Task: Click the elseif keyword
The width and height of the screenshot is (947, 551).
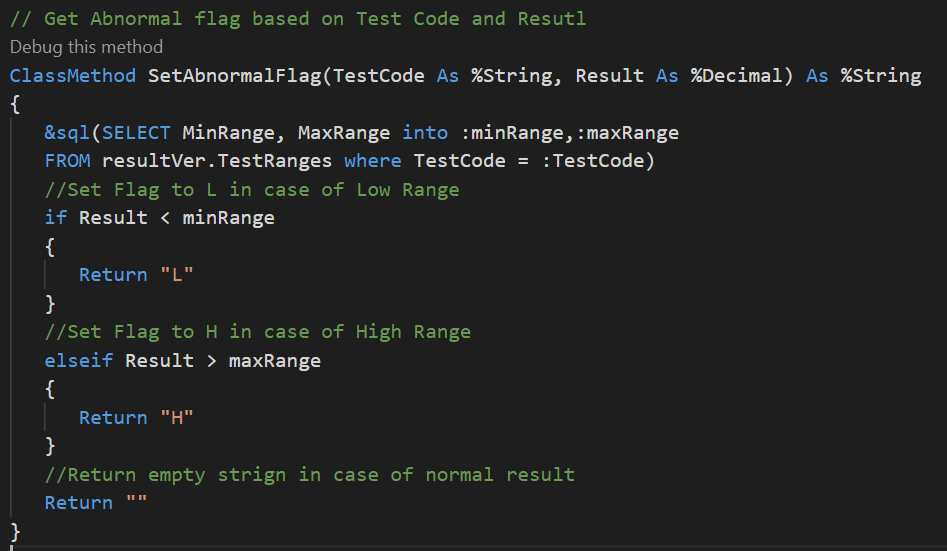Action: [x=79, y=360]
